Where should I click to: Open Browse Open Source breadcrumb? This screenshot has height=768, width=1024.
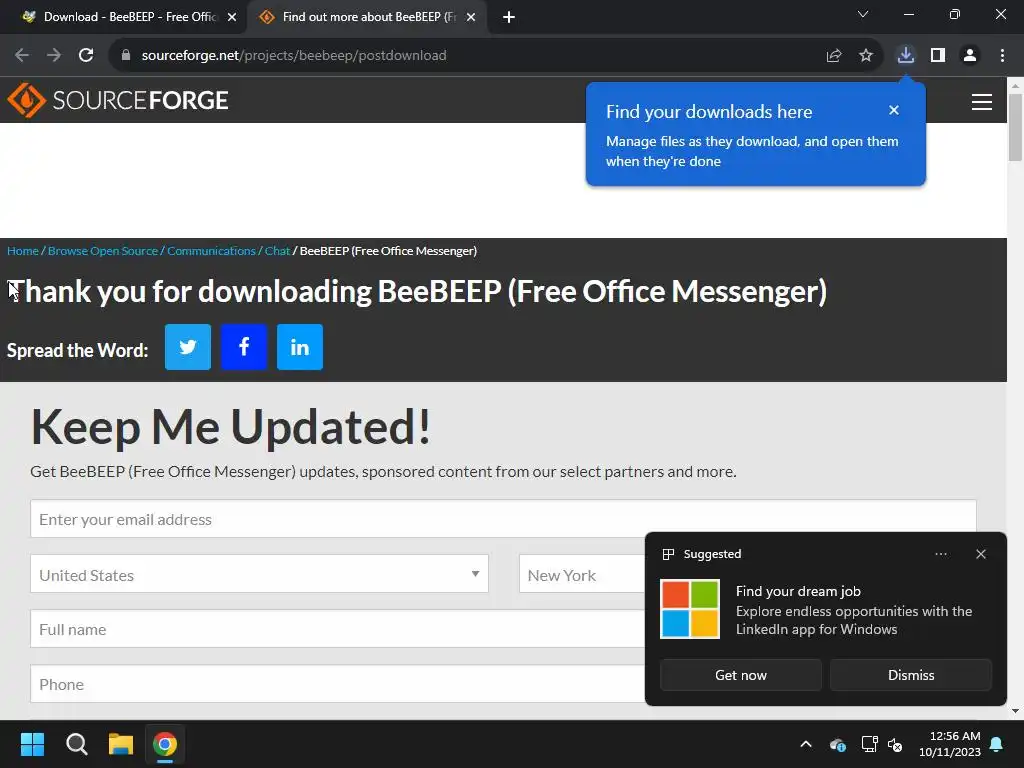pos(103,251)
